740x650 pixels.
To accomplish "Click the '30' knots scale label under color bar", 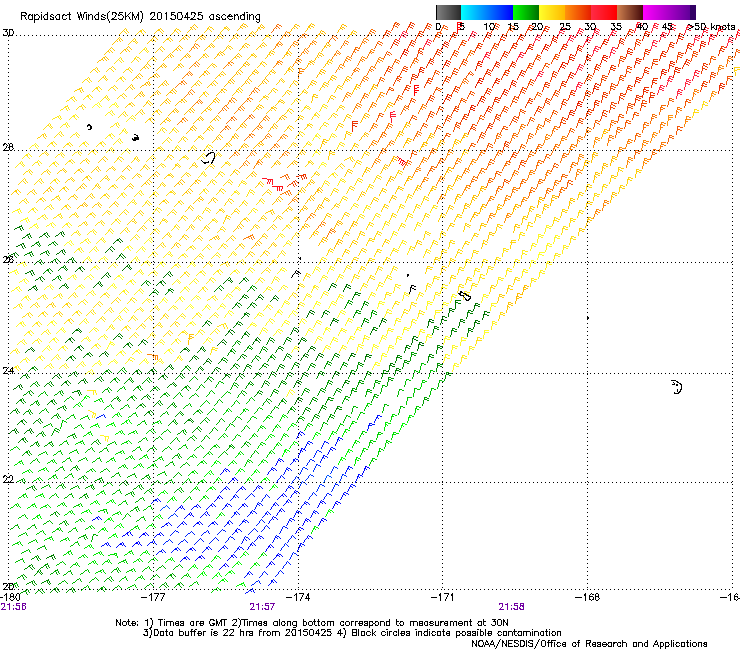I will [x=590, y=27].
